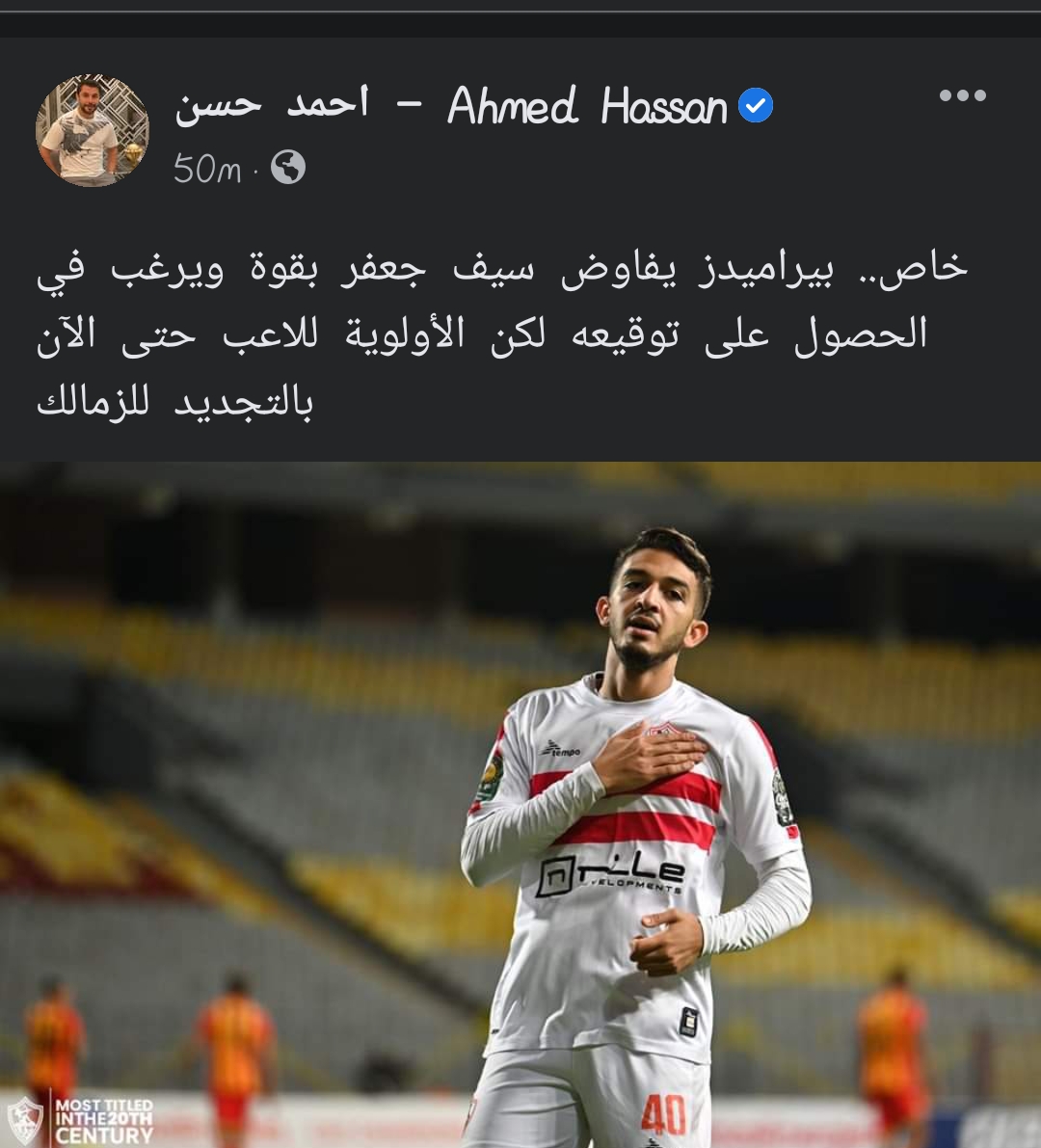This screenshot has width=1041, height=1148.
Task: Open the Ahmed Hassan page name link
Action: (587, 106)
